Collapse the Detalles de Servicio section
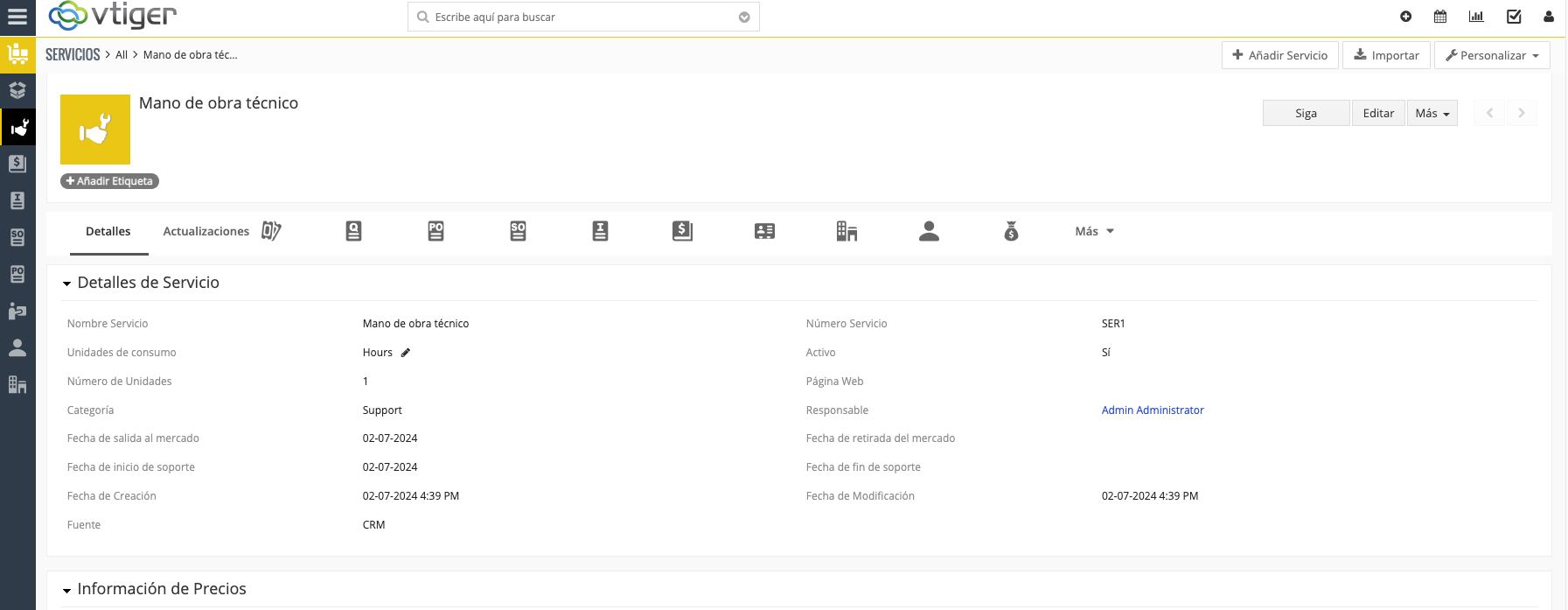Image resolution: width=1568 pixels, height=610 pixels. [x=67, y=284]
